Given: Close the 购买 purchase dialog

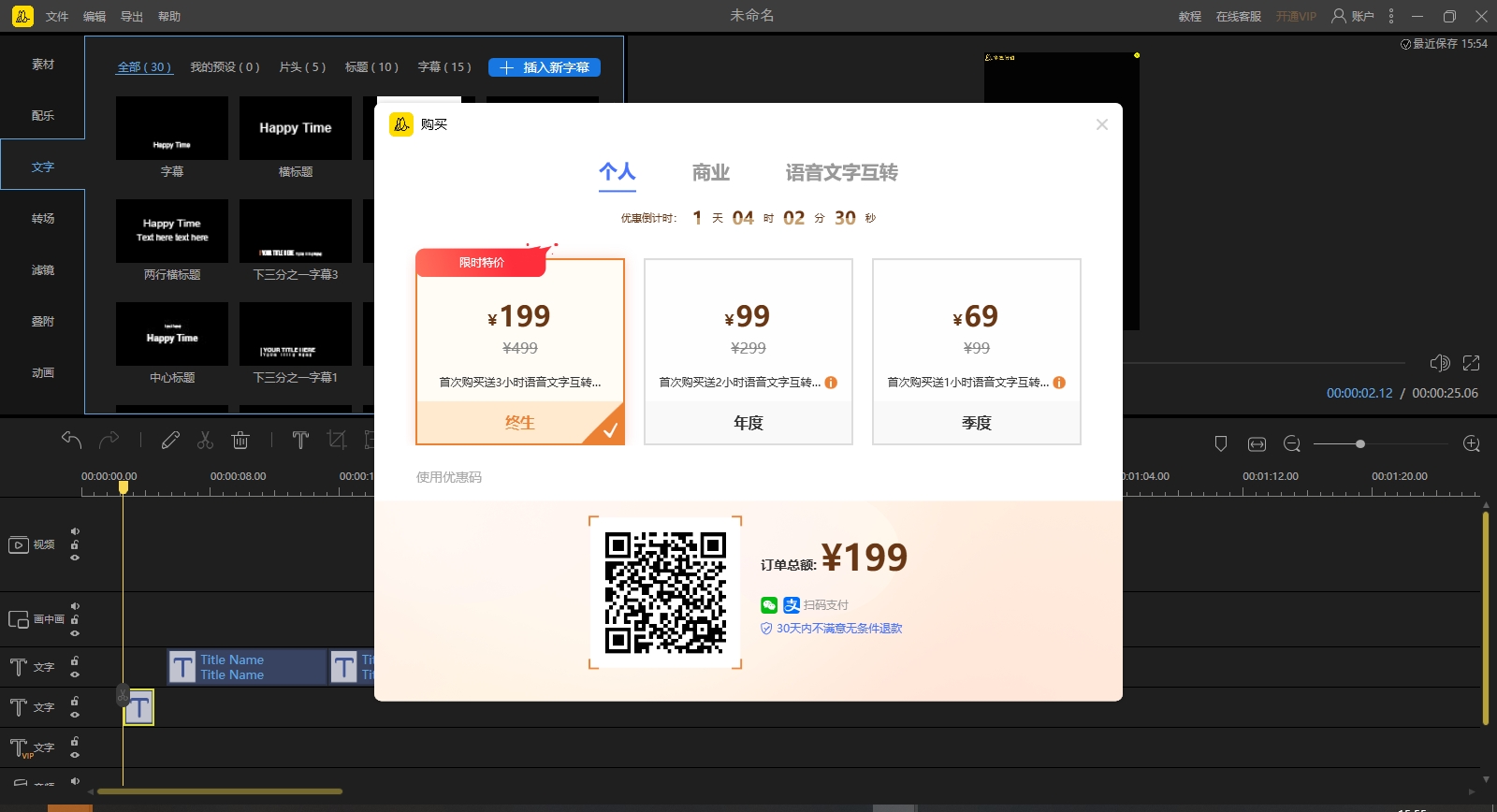Looking at the screenshot, I should click(1102, 124).
